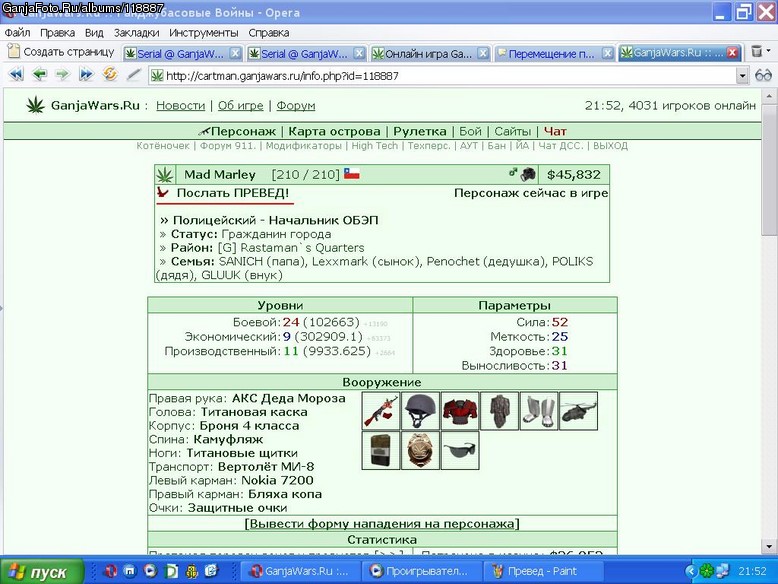778x584 pixels.
Task: Switch to Проигрывател taskbar window
Action: pyautogui.click(x=423, y=571)
